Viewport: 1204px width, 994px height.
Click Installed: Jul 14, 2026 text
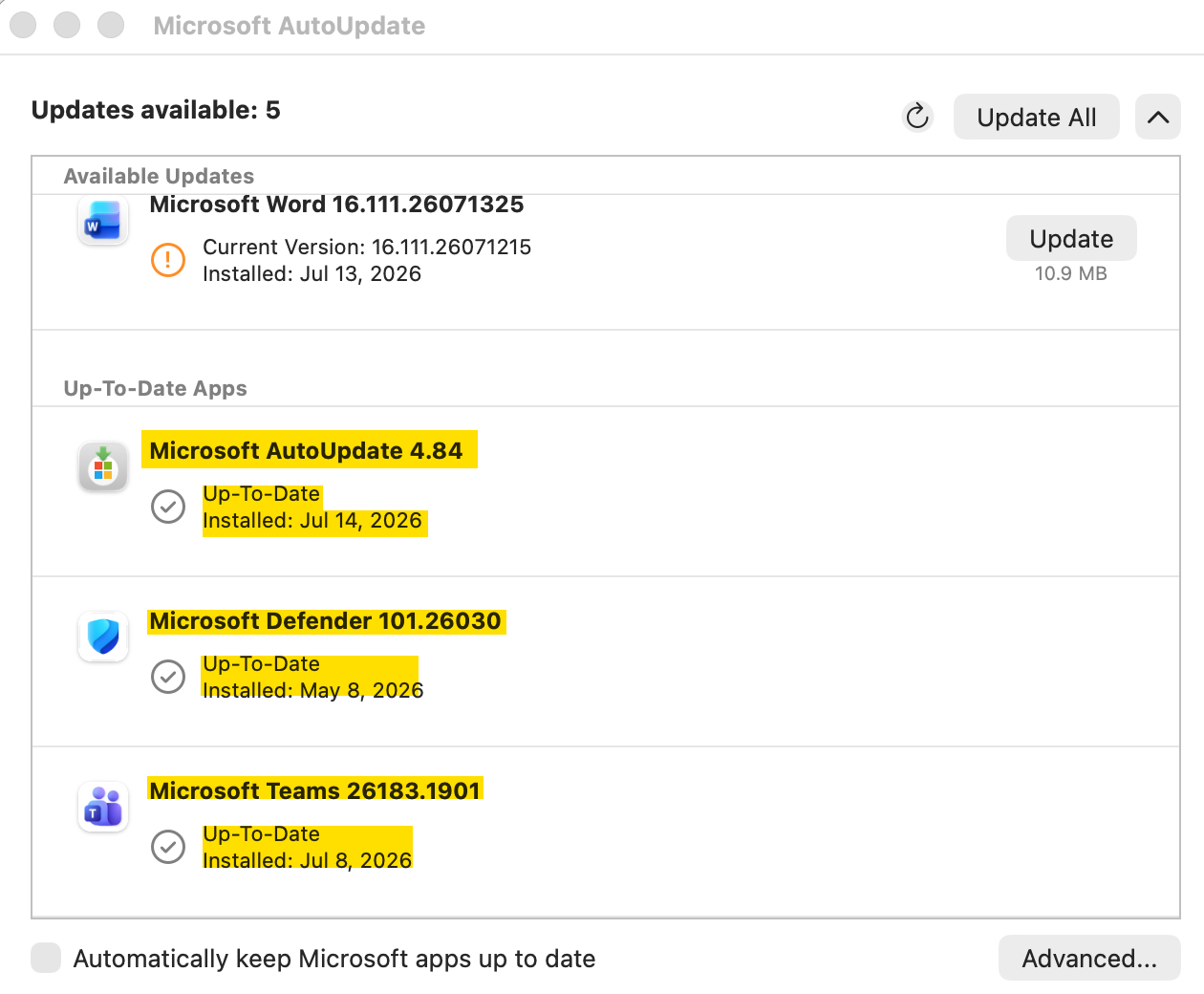pos(312,520)
